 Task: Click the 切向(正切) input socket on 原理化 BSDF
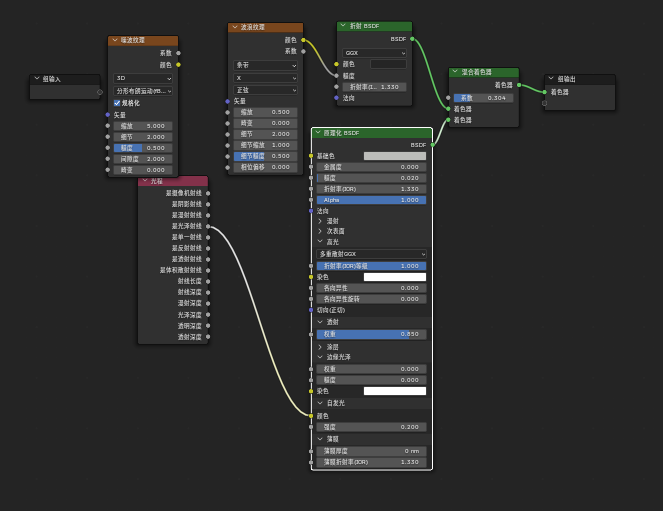pyautogui.click(x=311, y=310)
